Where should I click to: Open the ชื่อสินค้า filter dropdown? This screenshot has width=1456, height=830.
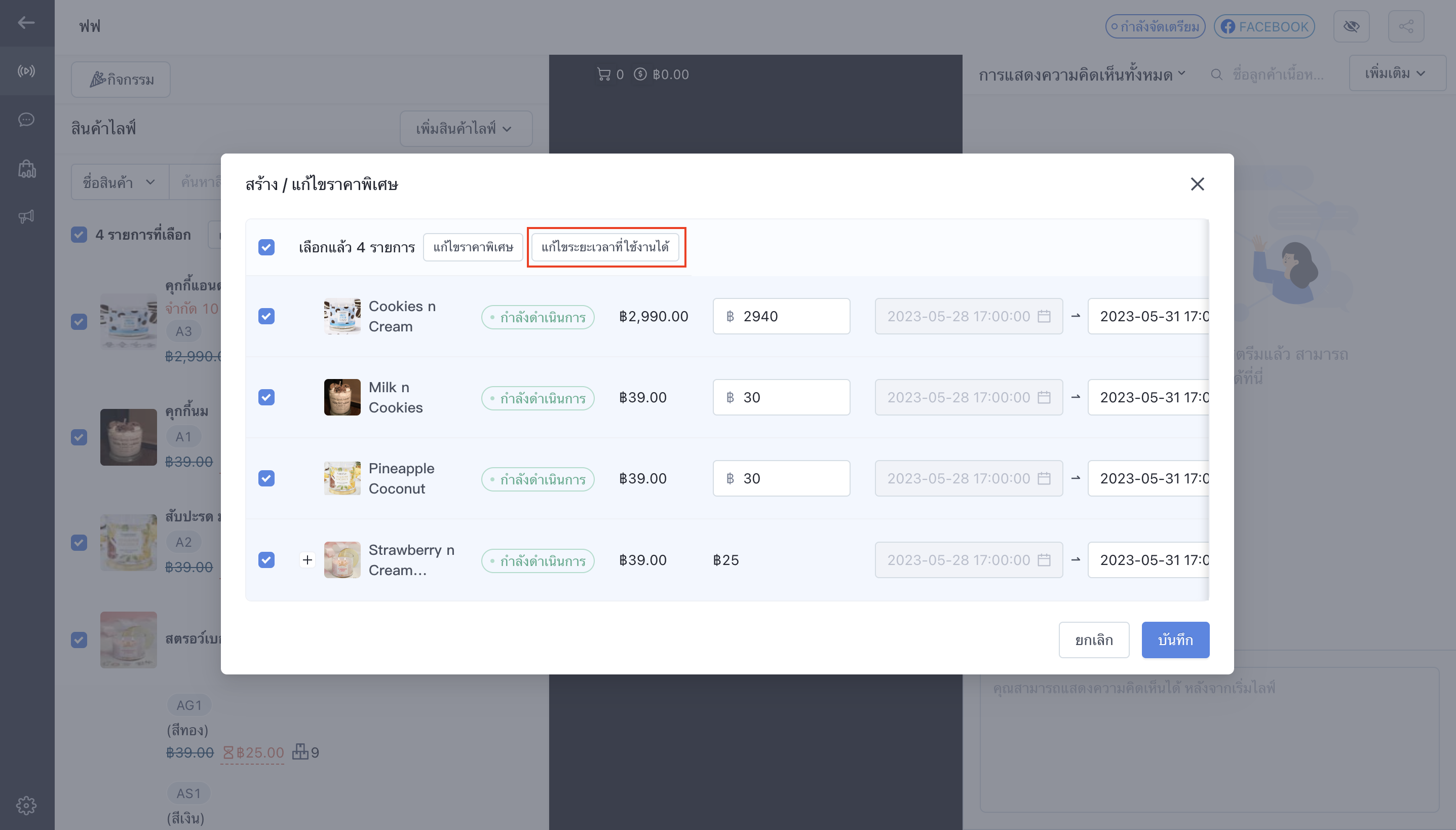tap(120, 182)
